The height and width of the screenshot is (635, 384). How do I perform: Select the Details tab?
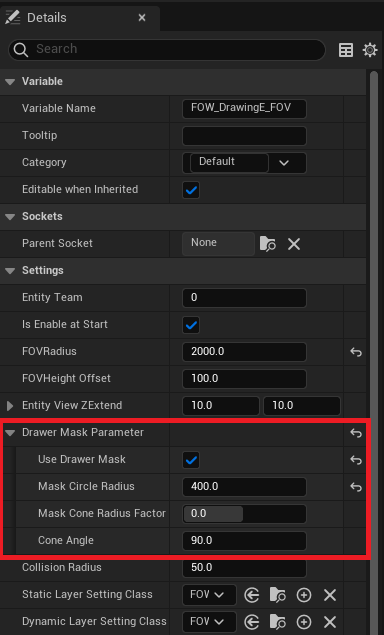click(47, 18)
